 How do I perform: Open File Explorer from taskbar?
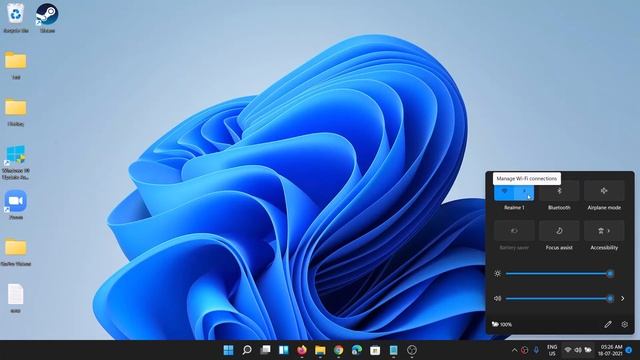(x=320, y=350)
